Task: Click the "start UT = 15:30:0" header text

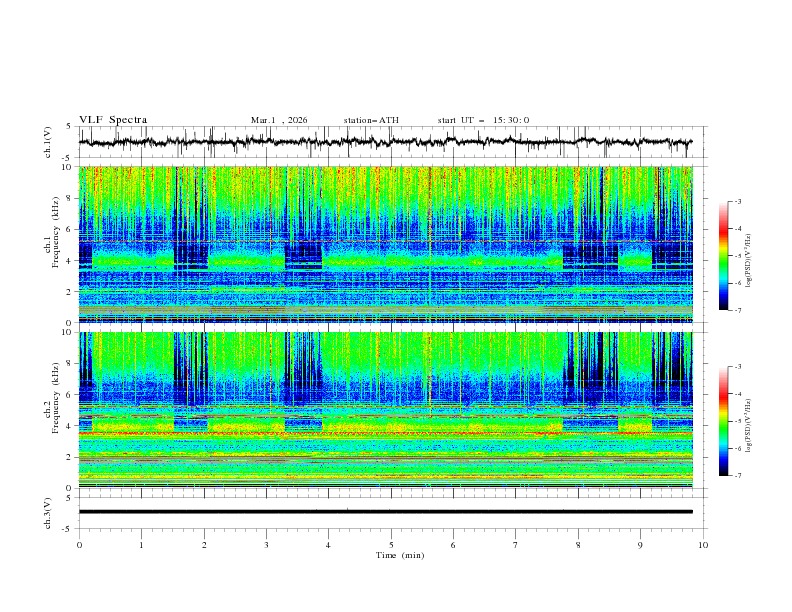Action: [483, 120]
